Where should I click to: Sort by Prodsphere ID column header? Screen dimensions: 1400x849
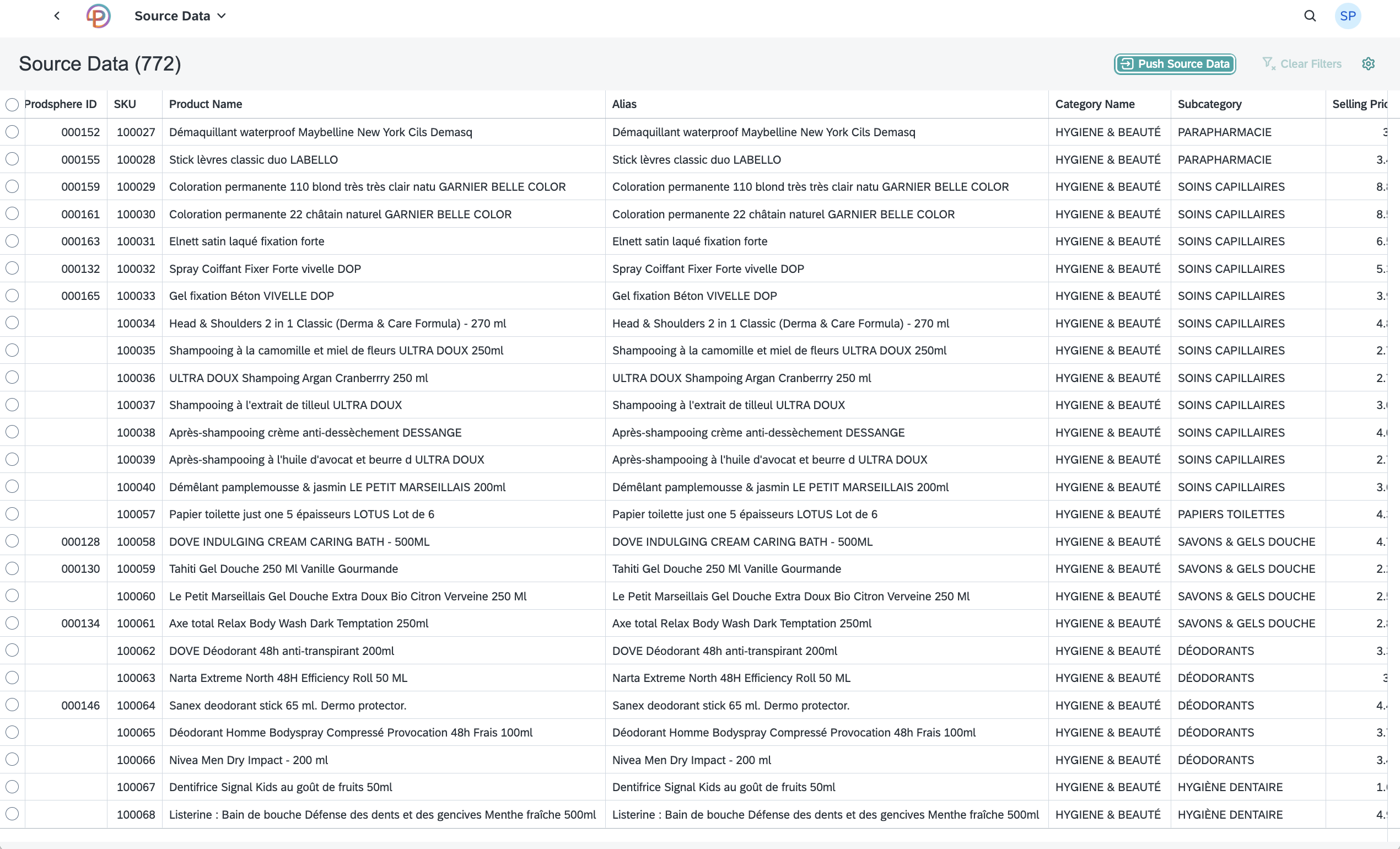61,104
